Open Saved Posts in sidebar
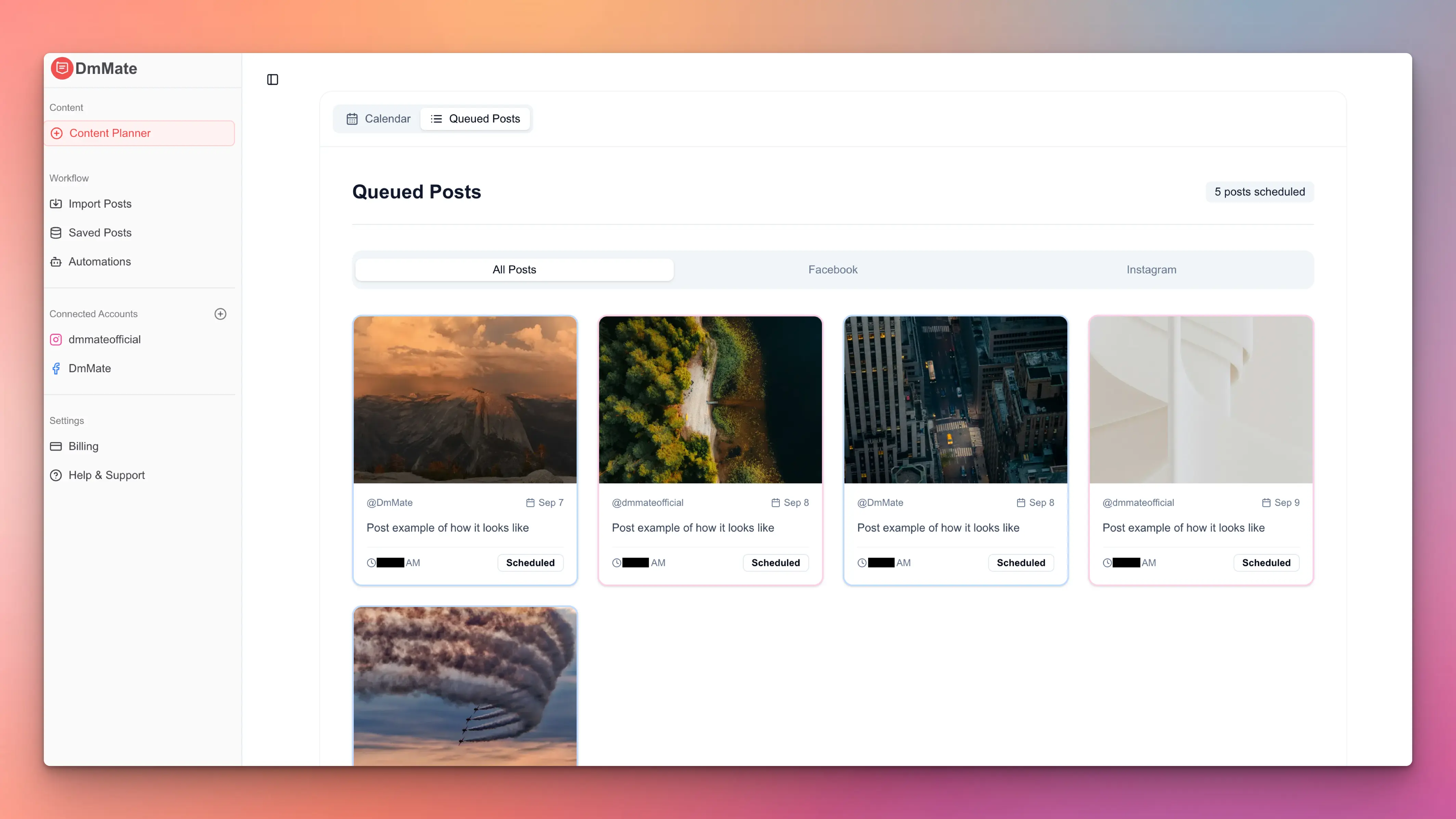This screenshot has height=819, width=1456. tap(100, 232)
